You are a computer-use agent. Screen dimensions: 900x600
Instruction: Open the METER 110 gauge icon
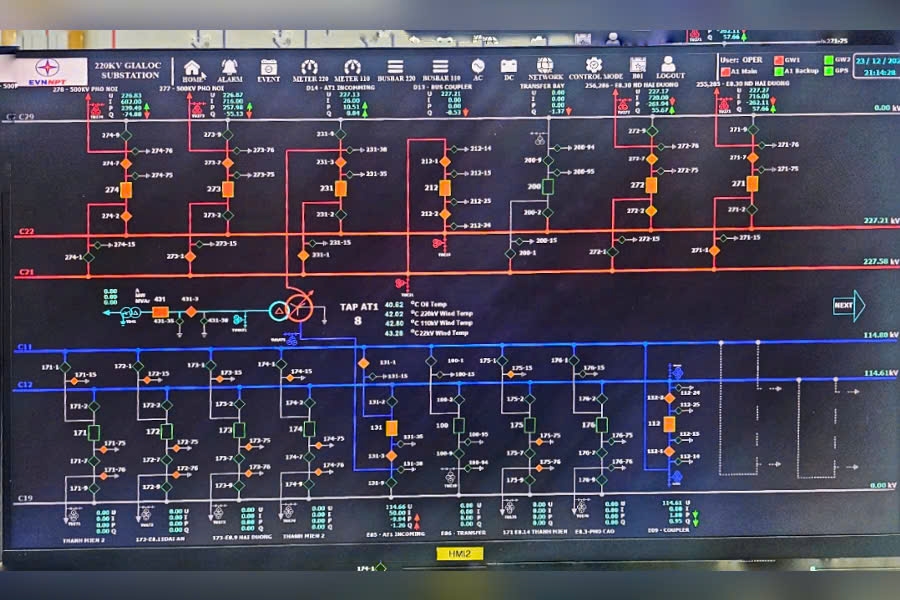pyautogui.click(x=352, y=68)
